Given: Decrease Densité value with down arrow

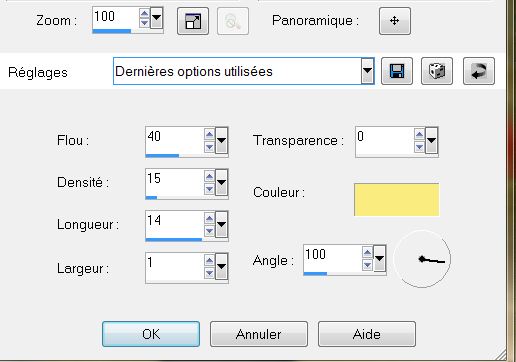Looking at the screenshot, I should click(x=209, y=189).
